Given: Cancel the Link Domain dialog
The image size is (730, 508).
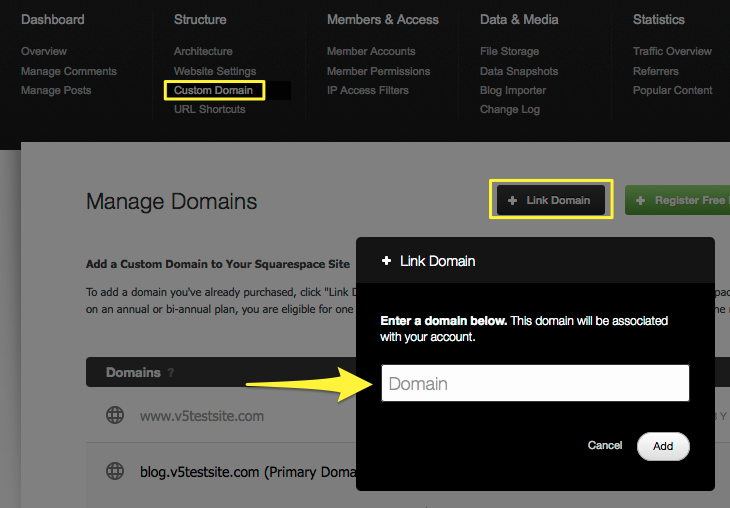Looking at the screenshot, I should pos(605,445).
